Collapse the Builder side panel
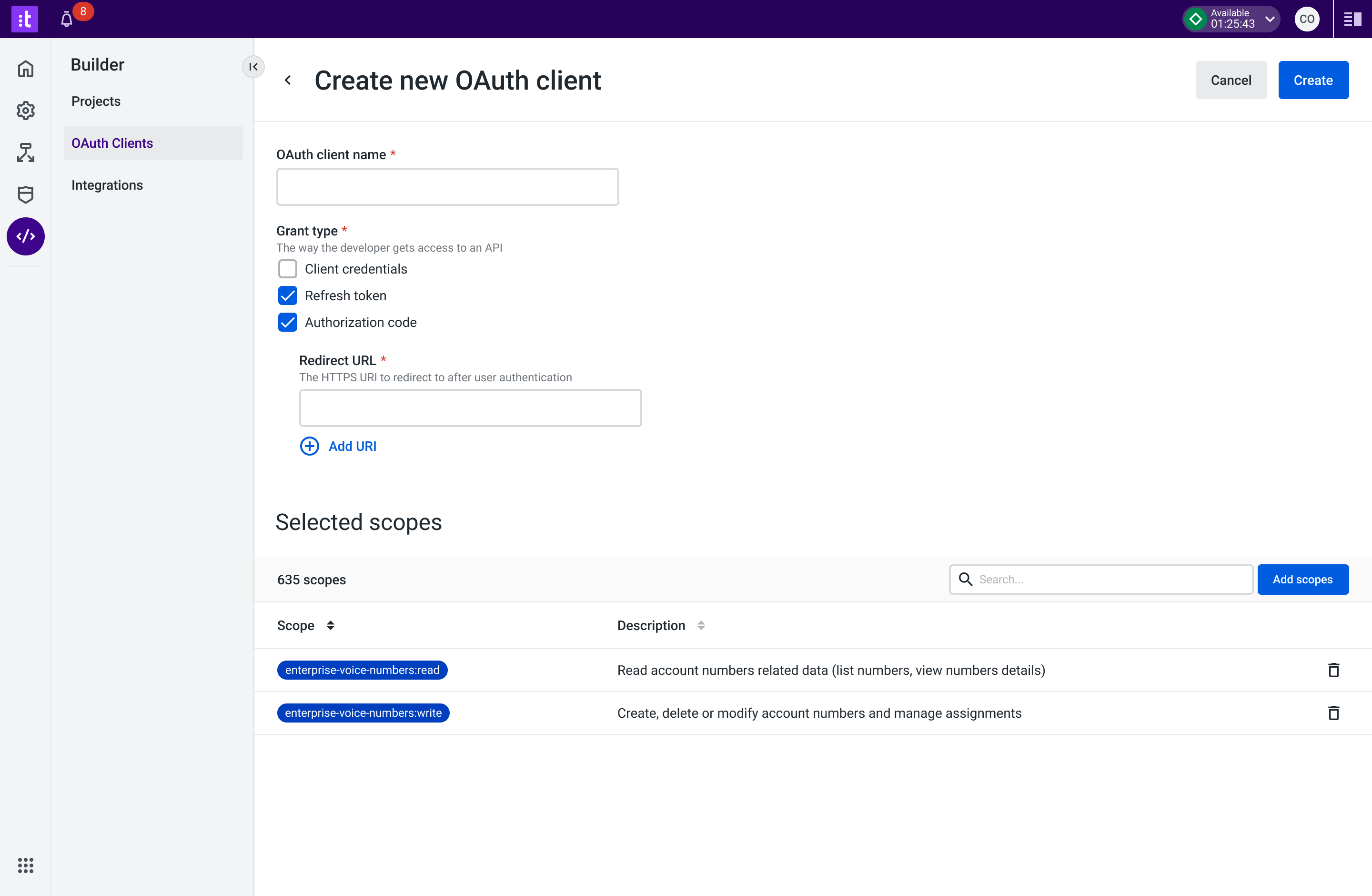The height and width of the screenshot is (896, 1372). (253, 67)
